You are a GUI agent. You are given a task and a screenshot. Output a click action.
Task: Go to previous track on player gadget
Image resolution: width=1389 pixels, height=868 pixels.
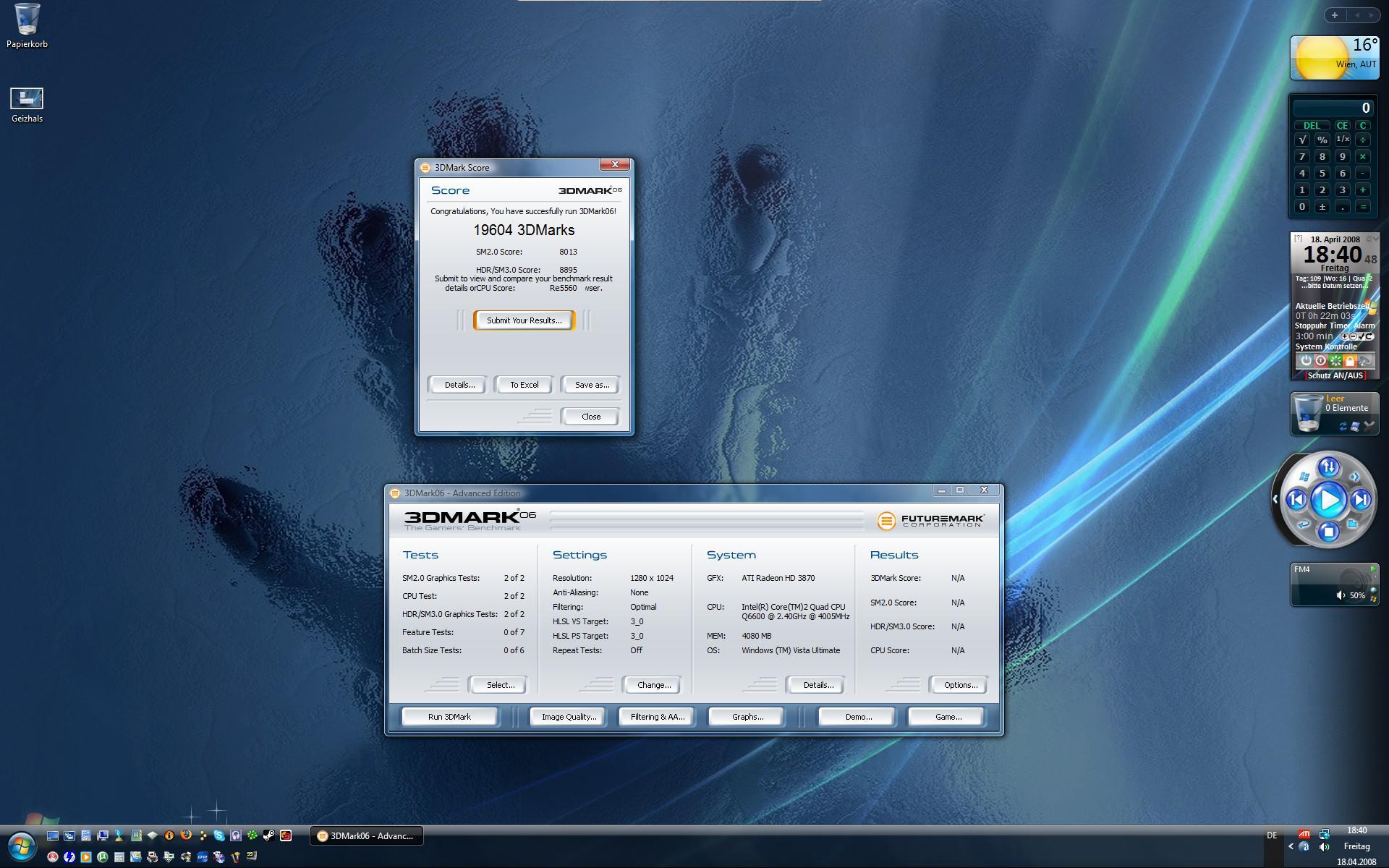tap(1296, 500)
